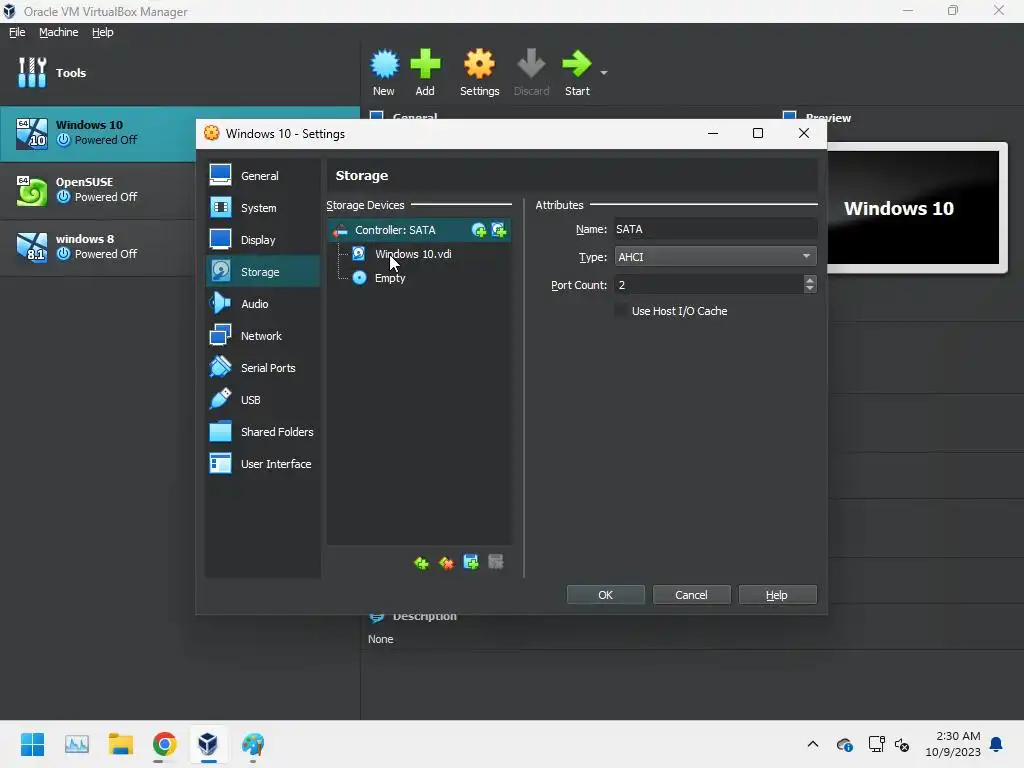Open USB settings category
The image size is (1024, 768).
point(263,400)
